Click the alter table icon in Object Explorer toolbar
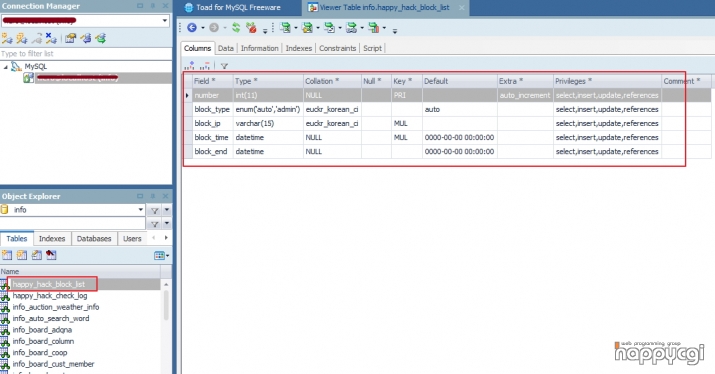715x374 pixels. click(x=36, y=255)
